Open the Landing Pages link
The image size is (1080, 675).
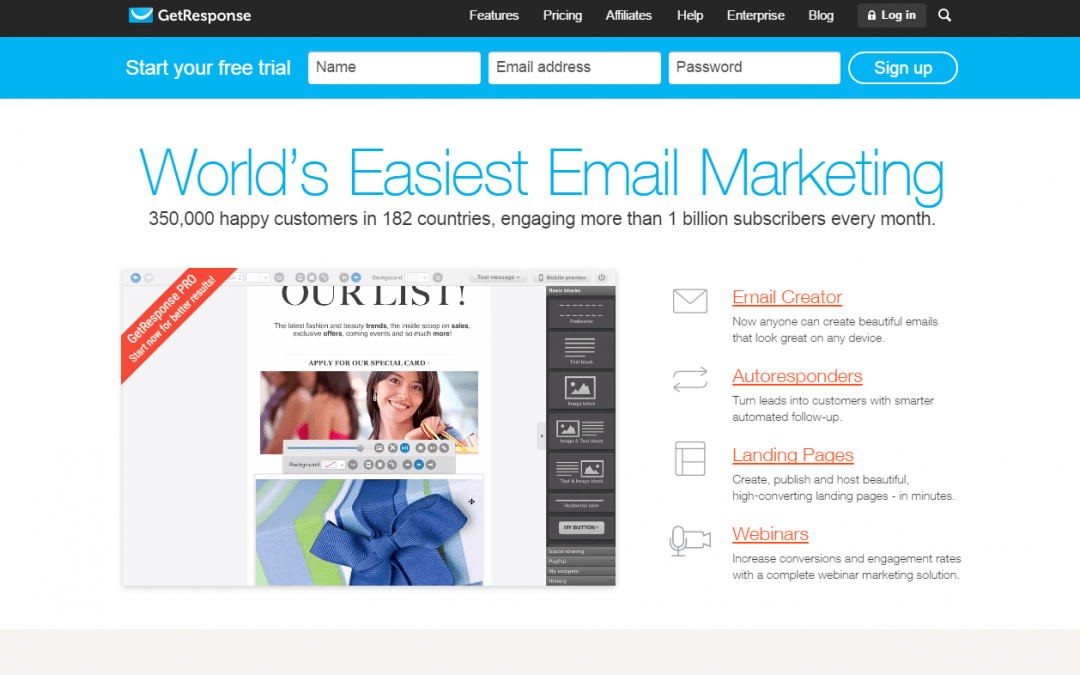(793, 455)
